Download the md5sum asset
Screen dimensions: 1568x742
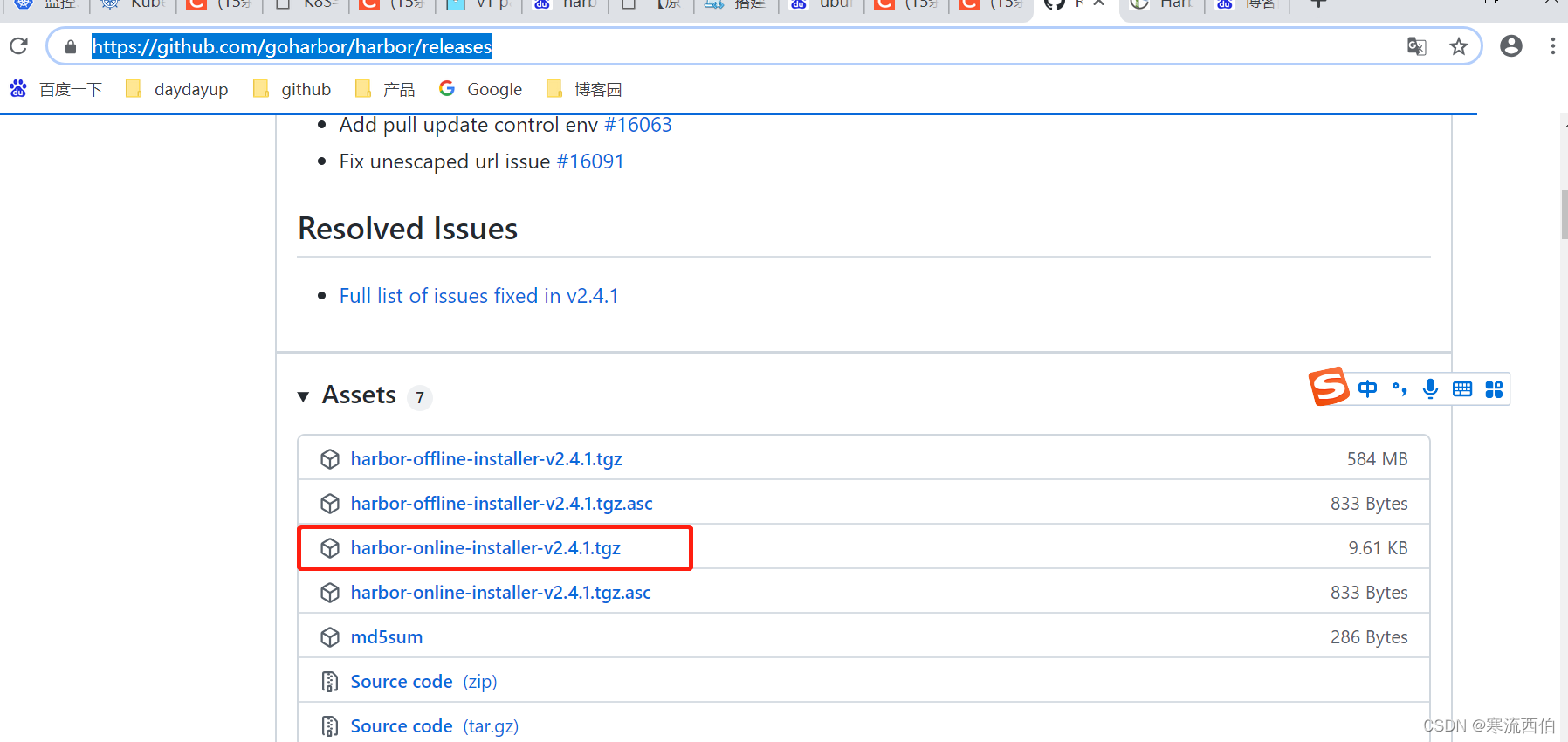click(x=387, y=637)
